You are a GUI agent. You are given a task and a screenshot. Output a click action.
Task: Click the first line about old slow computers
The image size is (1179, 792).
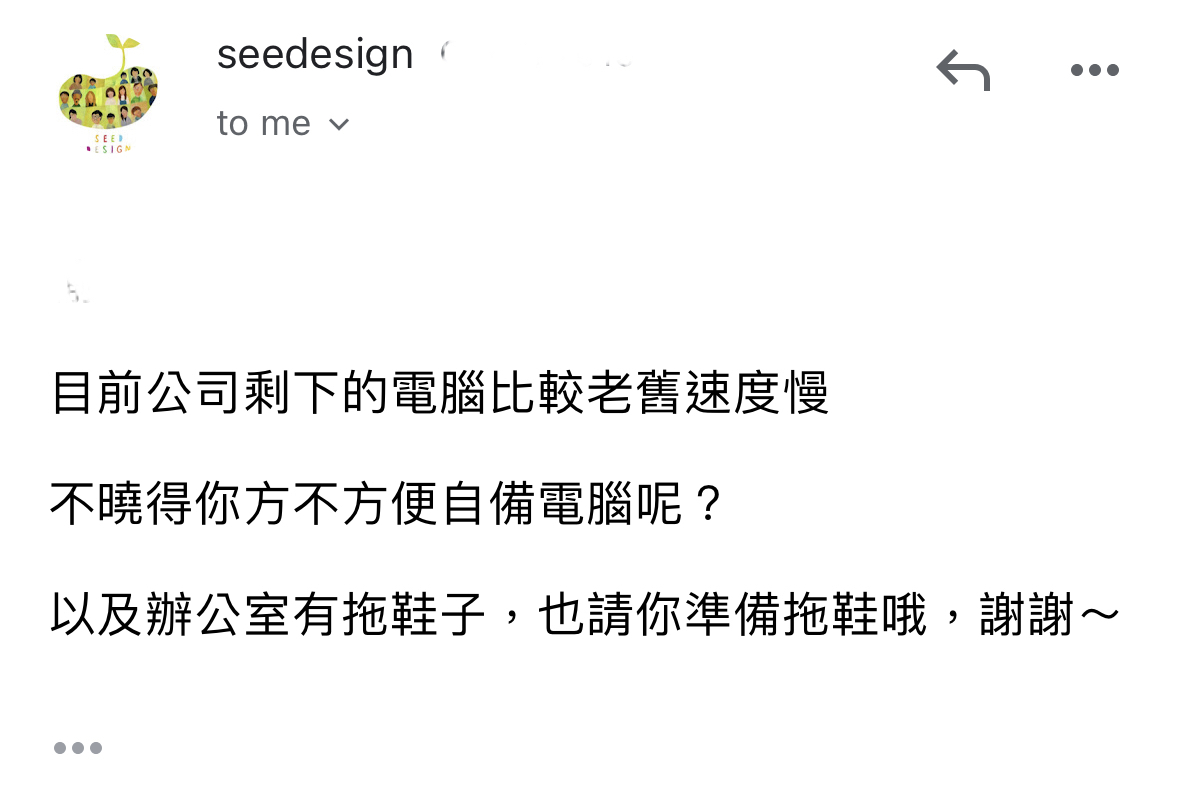pyautogui.click(x=440, y=395)
